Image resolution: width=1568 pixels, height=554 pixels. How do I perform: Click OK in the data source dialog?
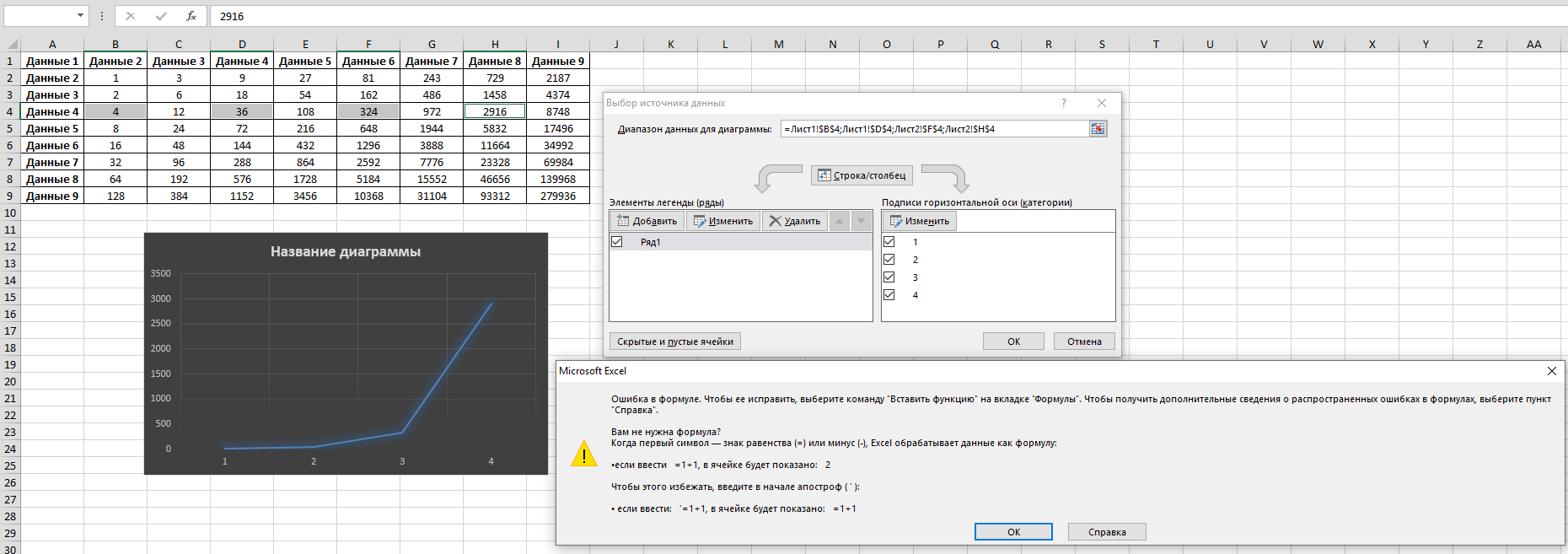(1013, 342)
